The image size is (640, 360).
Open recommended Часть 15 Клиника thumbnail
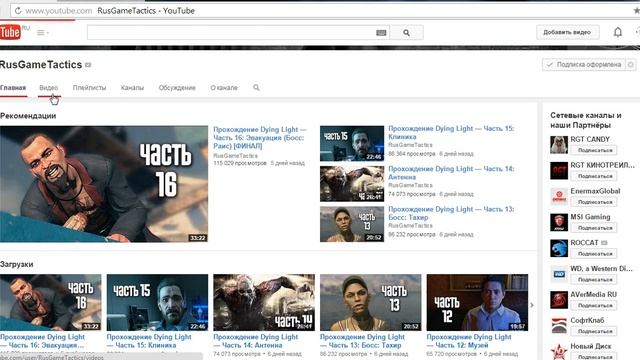click(x=352, y=143)
